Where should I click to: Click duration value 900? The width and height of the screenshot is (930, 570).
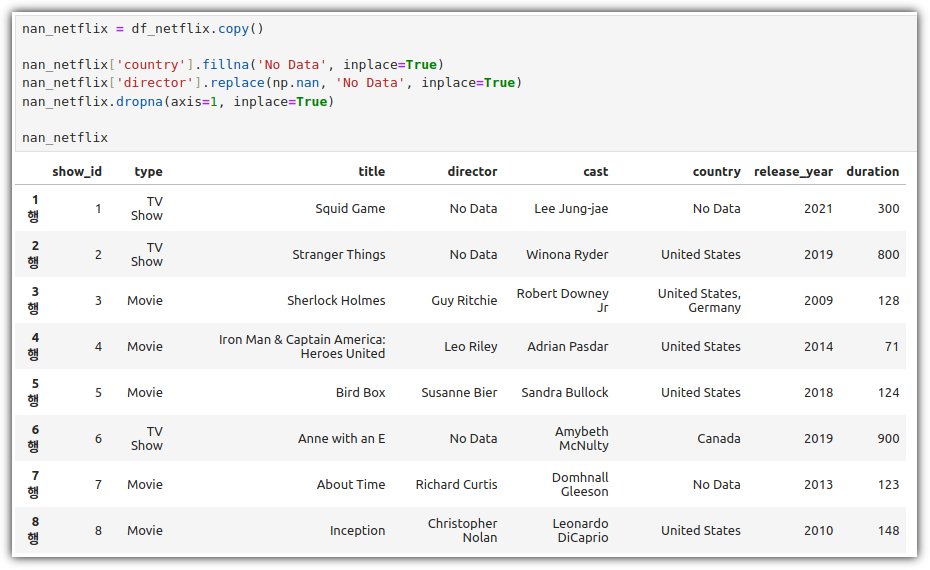point(888,438)
